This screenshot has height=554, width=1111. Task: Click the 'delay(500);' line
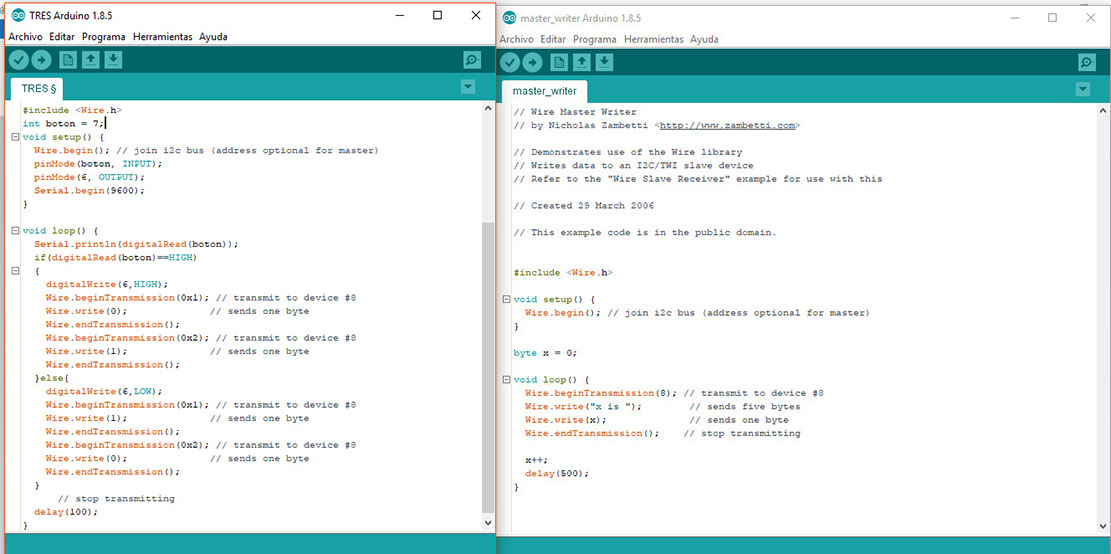pos(557,473)
